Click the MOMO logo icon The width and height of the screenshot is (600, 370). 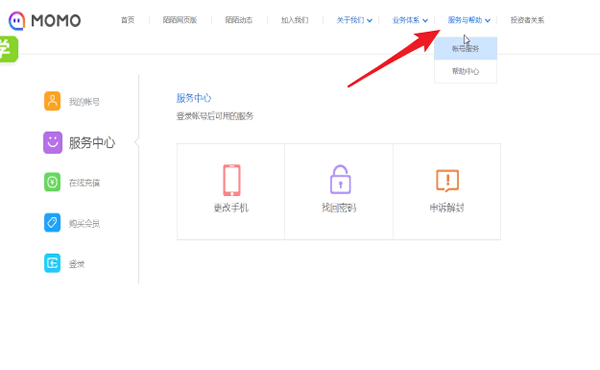(17, 21)
